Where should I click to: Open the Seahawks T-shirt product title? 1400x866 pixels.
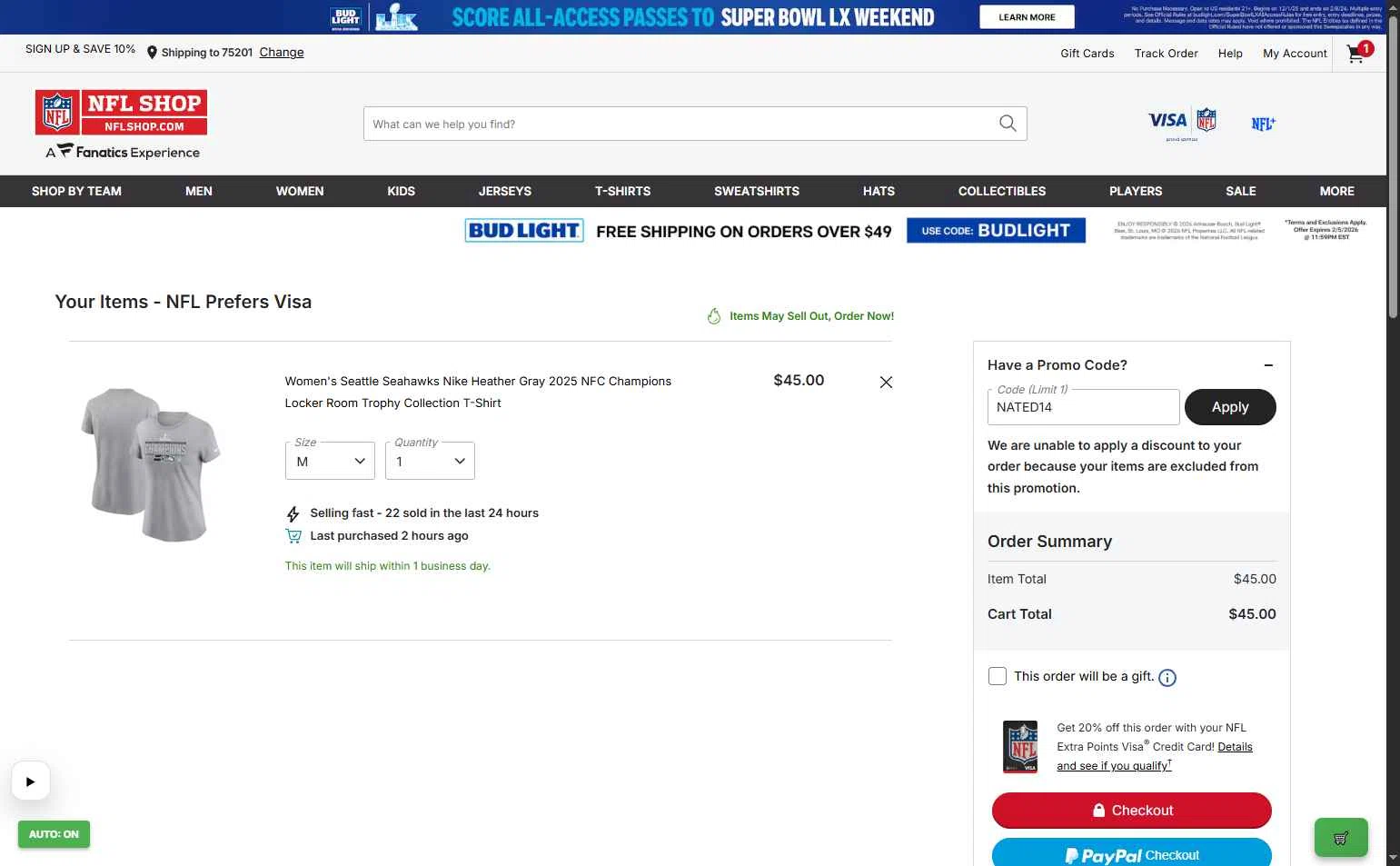(x=478, y=393)
